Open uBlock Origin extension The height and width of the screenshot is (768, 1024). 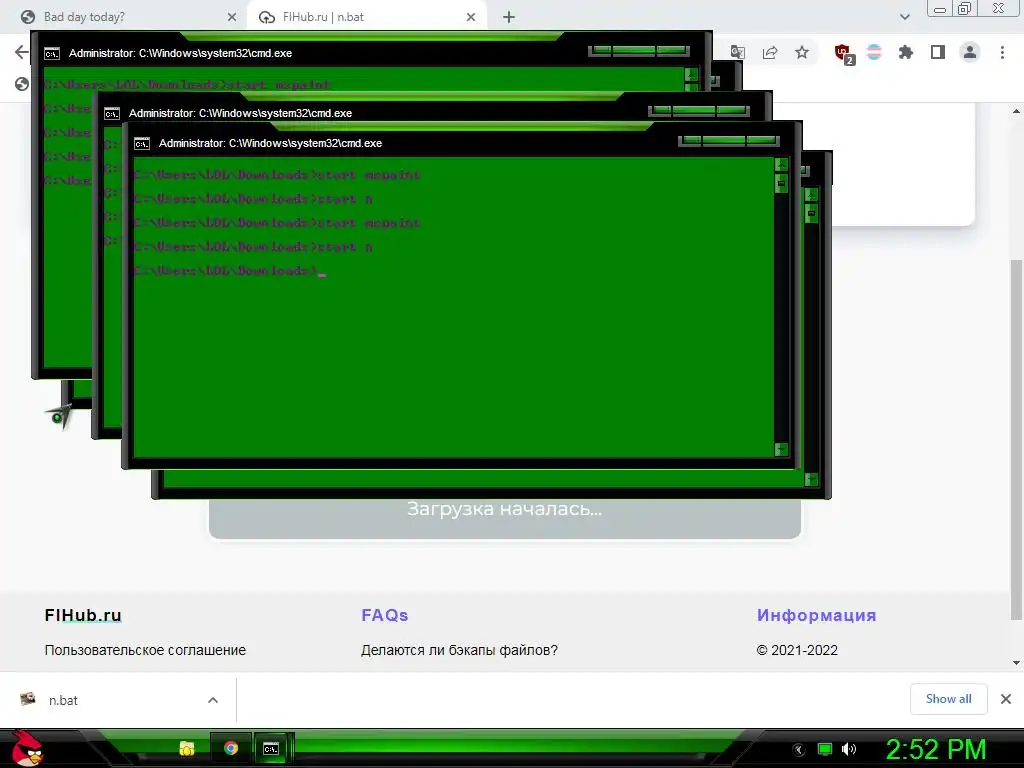point(844,53)
